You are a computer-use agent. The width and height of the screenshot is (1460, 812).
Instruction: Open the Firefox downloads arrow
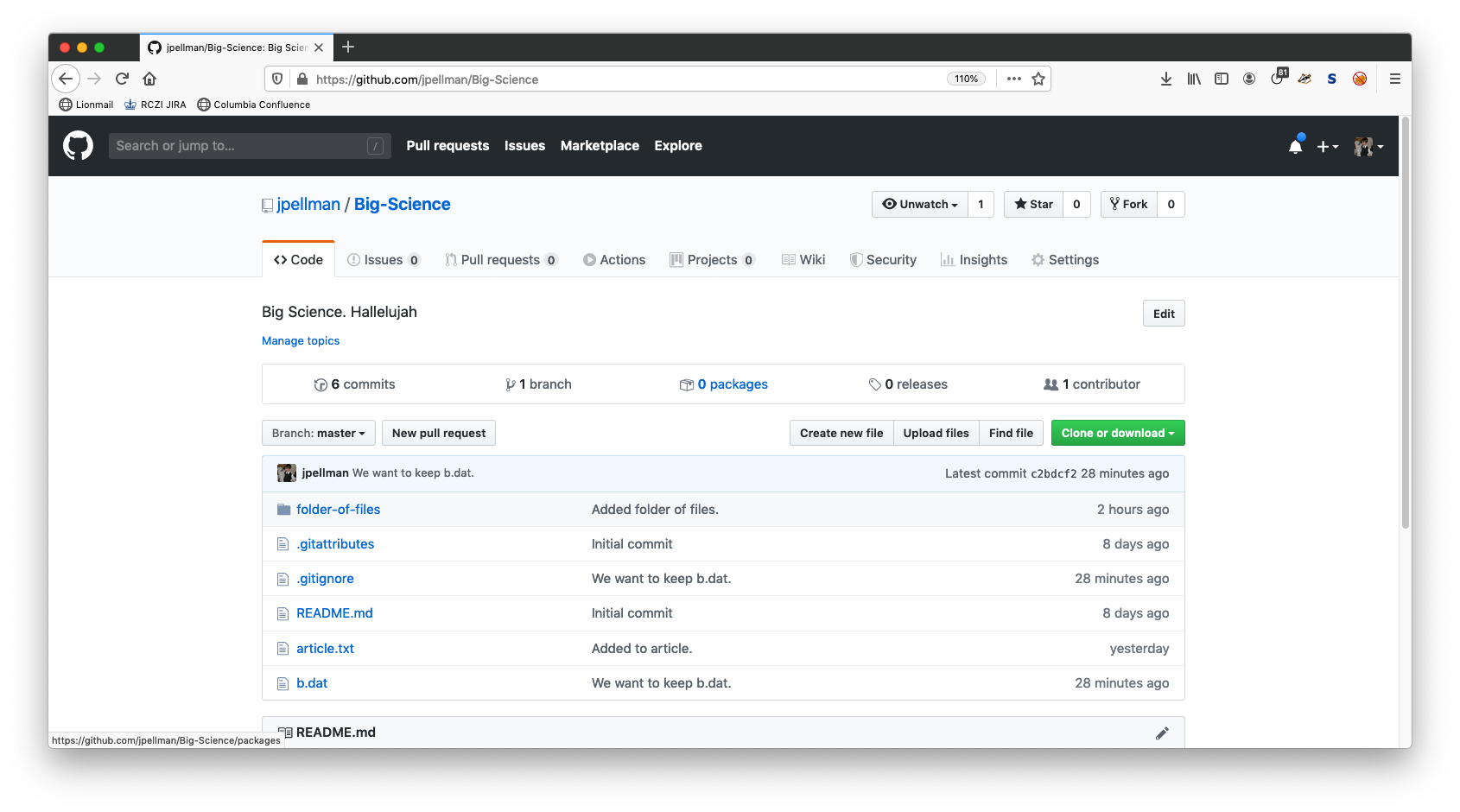1166,79
